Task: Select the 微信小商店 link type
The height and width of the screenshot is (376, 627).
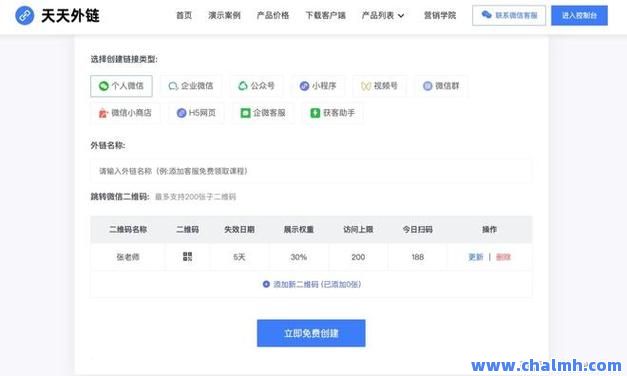Action: coord(125,113)
